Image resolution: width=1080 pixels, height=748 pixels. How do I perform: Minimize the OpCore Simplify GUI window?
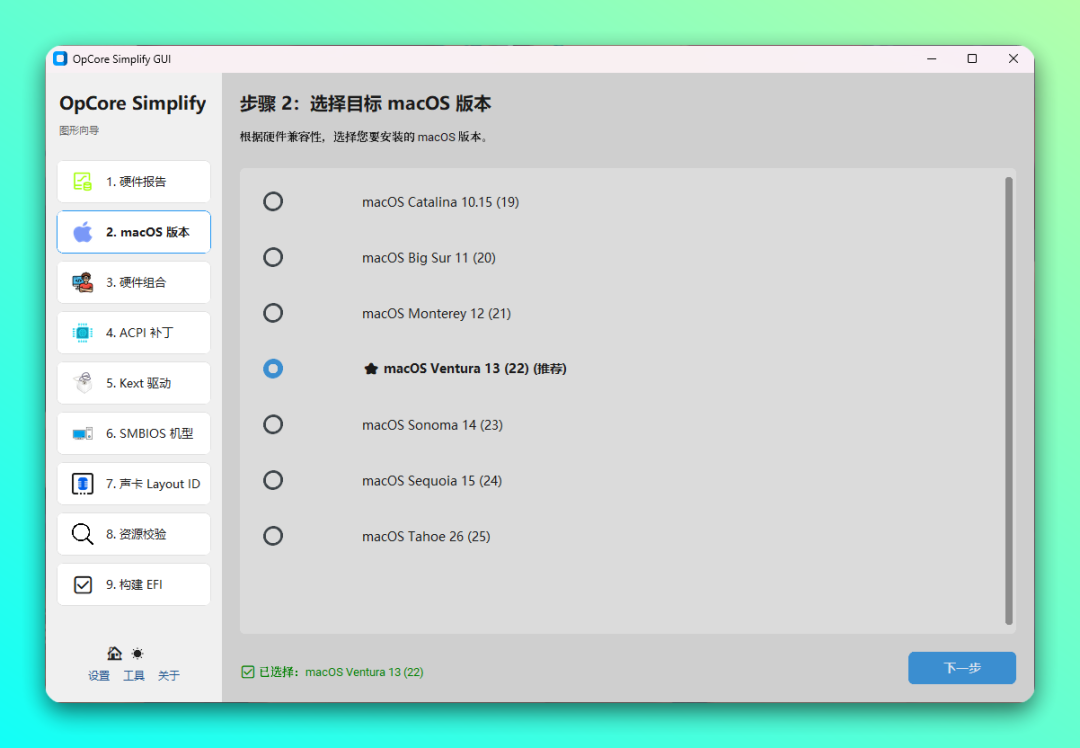click(931, 59)
